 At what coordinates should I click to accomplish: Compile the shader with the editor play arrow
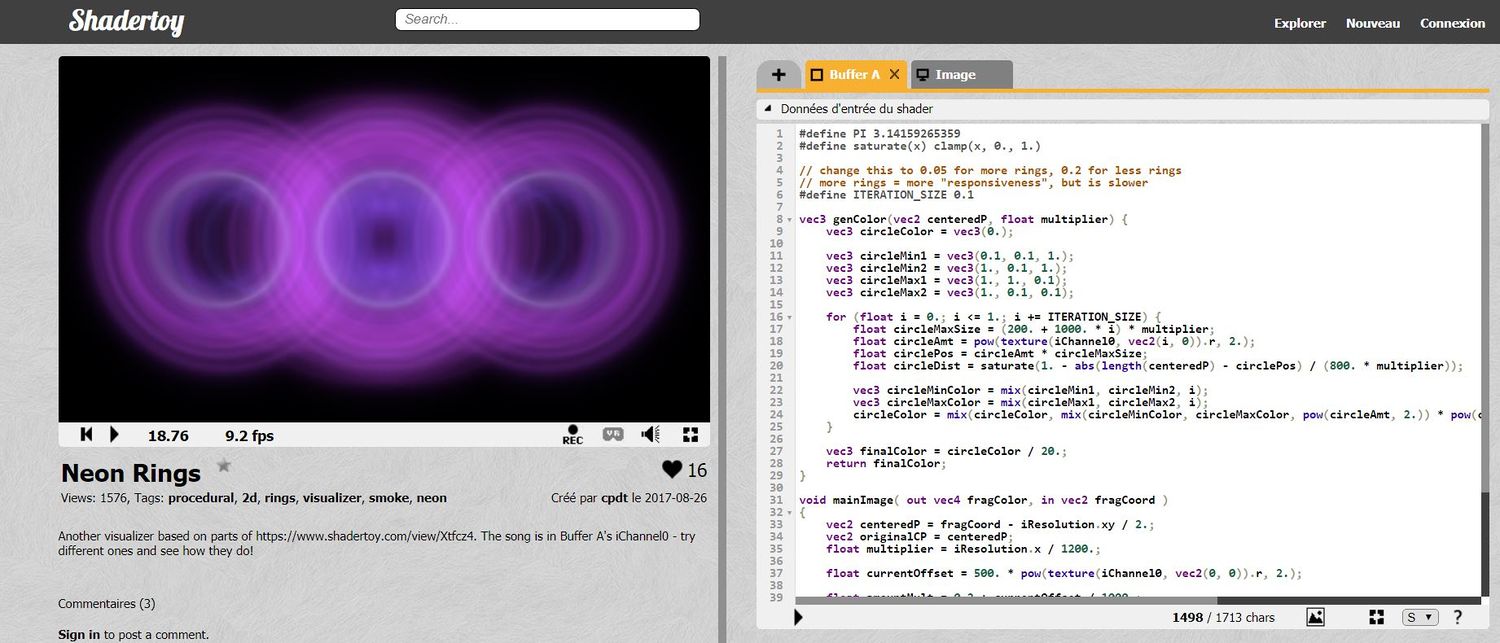click(x=798, y=618)
